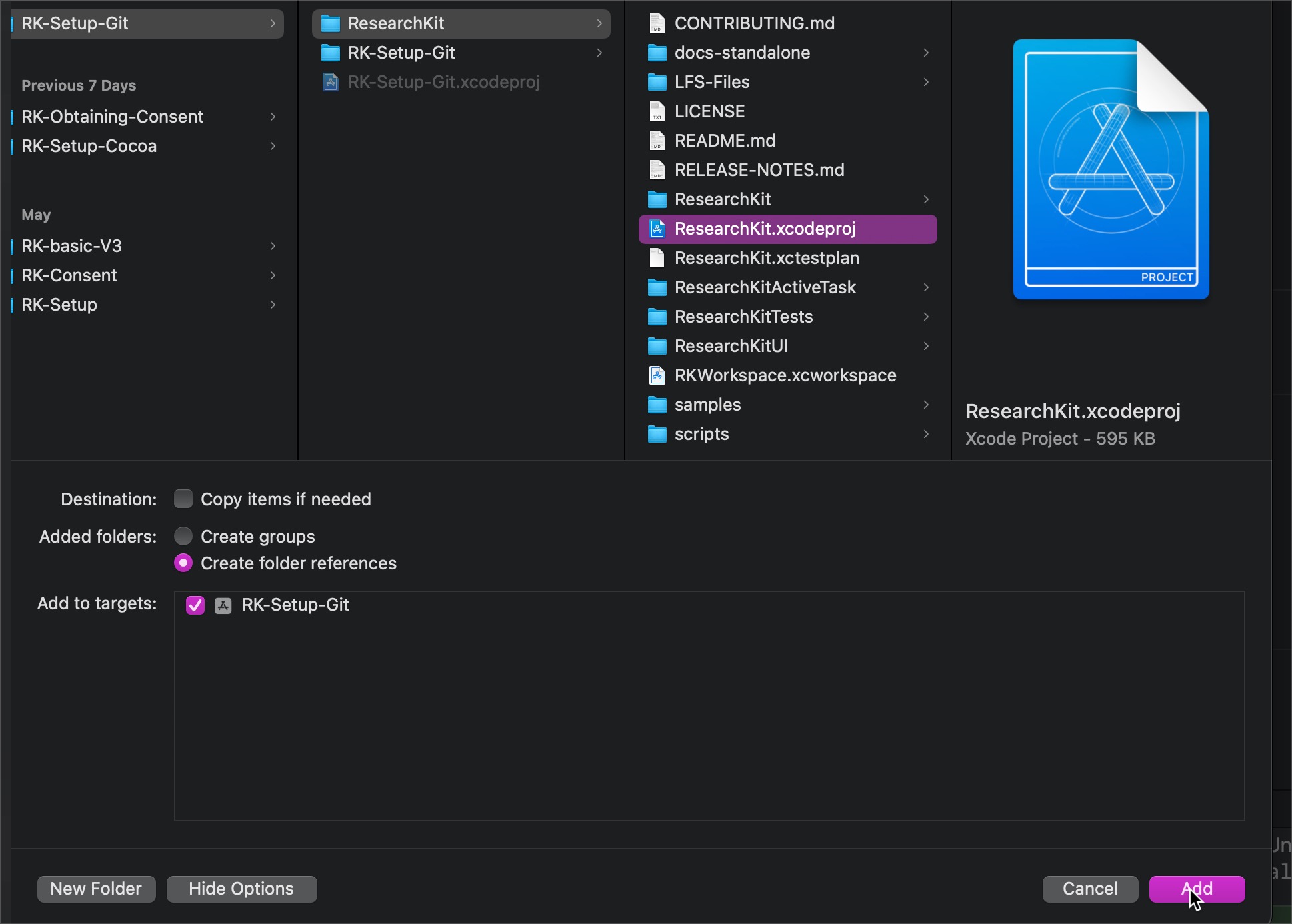Screen dimensions: 1292x924
Task: Select the scripts folder name
Action: coord(701,434)
